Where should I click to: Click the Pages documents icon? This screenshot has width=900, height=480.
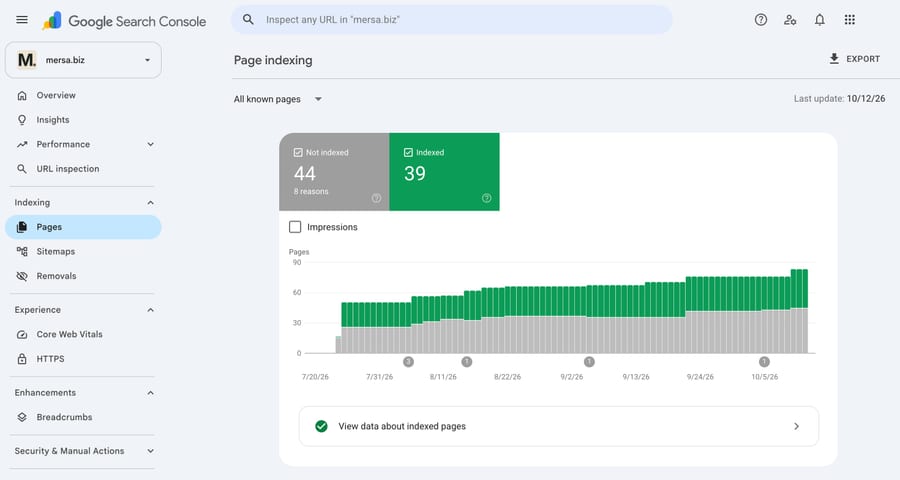pyautogui.click(x=22, y=227)
